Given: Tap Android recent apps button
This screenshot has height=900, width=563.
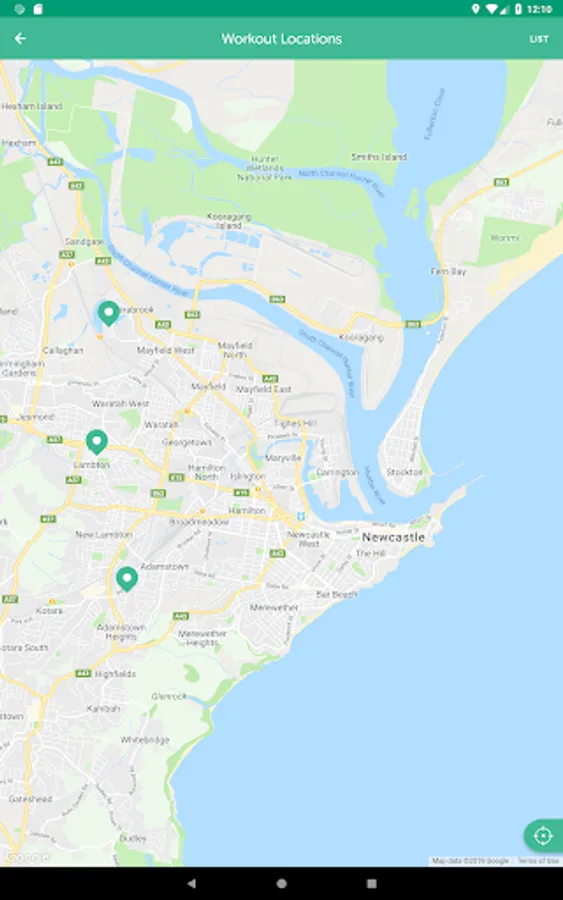Looking at the screenshot, I should pyautogui.click(x=371, y=883).
